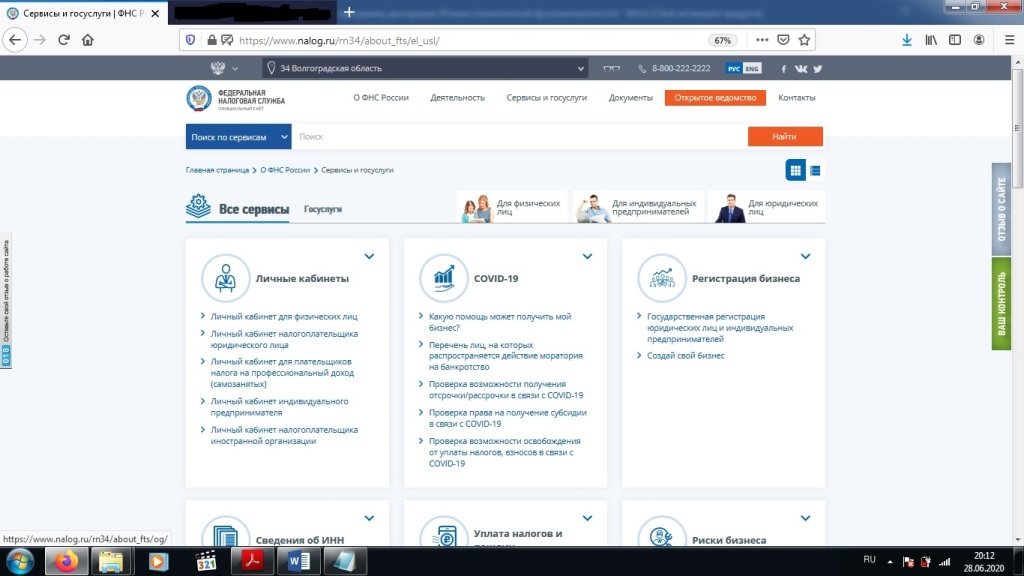Click the Личные кабинеты person icon
1024x576 pixels.
226,278
